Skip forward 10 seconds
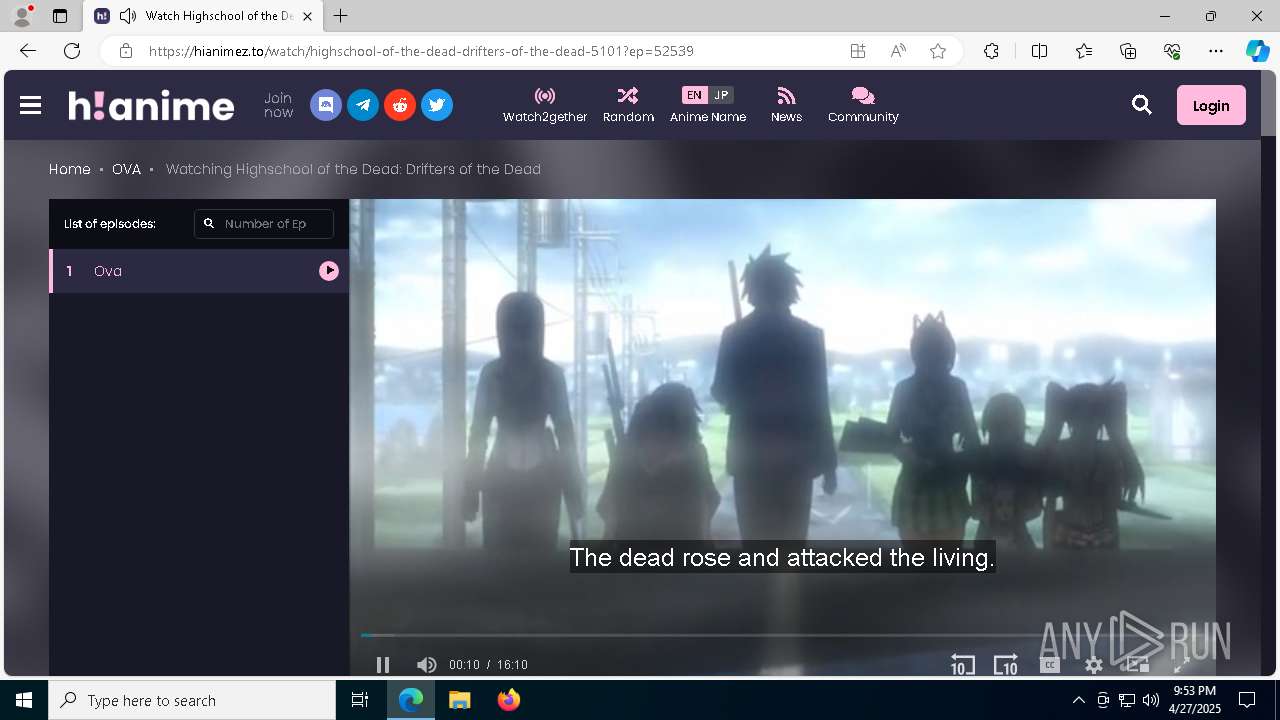Screen dimensions: 1280x720 point(1005,665)
